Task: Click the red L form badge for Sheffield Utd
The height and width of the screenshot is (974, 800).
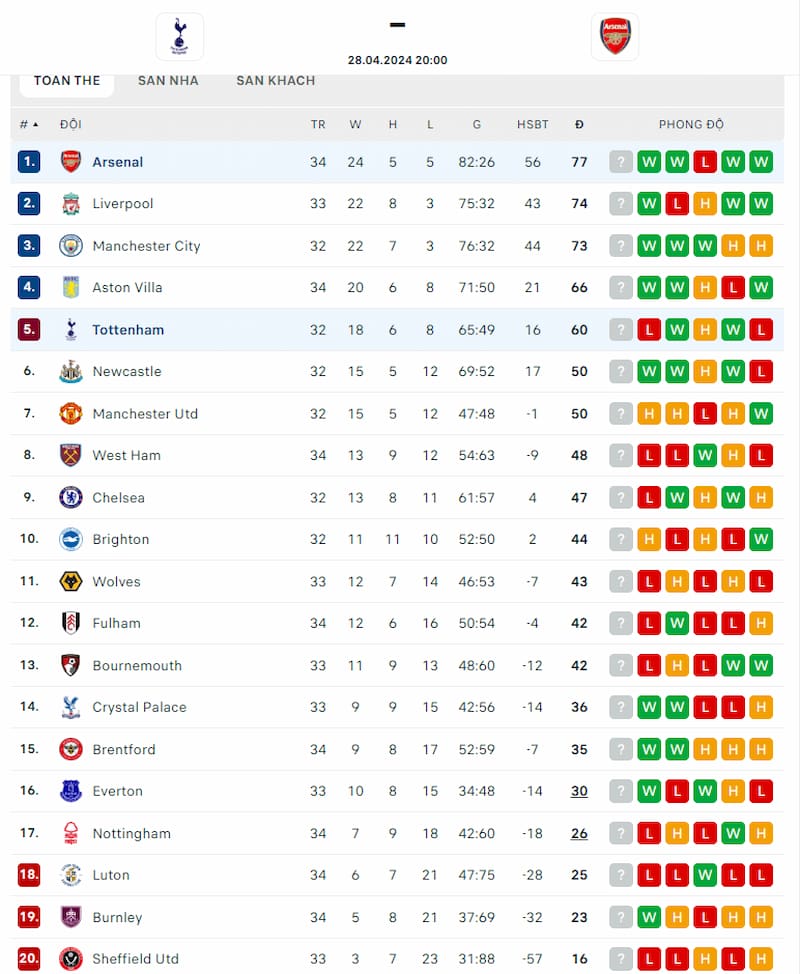Action: pos(649,959)
